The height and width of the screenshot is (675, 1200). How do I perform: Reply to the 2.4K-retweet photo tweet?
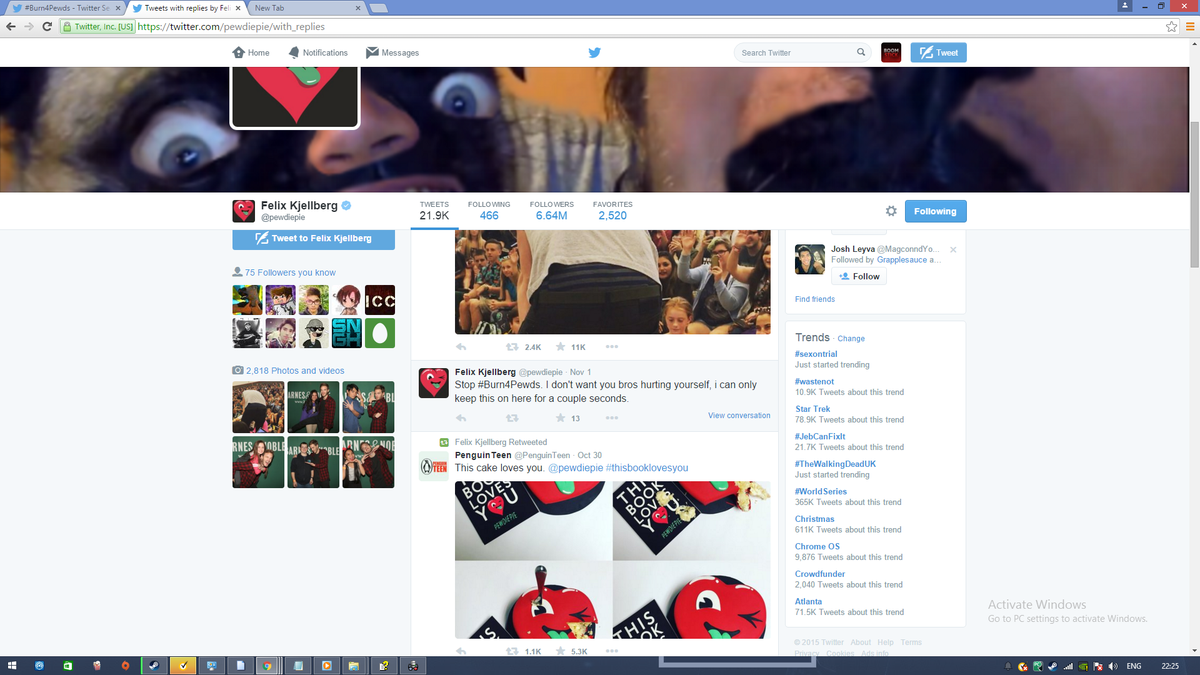point(461,347)
